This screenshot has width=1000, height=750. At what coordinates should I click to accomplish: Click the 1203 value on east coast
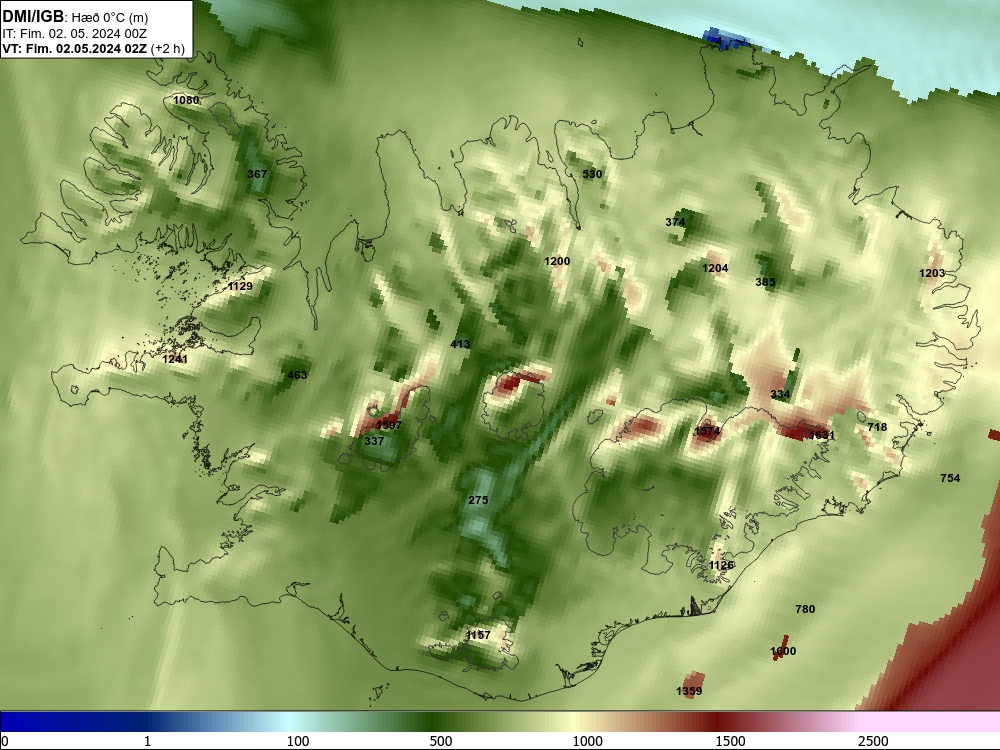(x=932, y=274)
